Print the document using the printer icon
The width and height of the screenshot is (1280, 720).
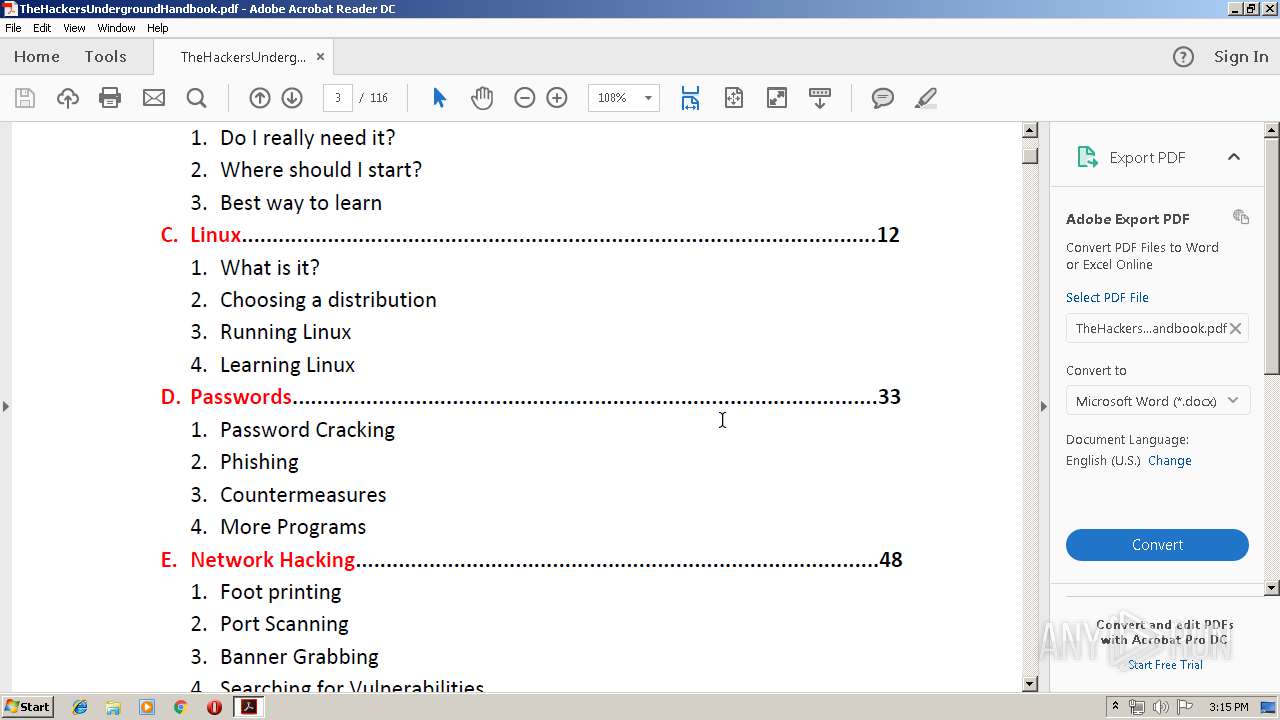pos(110,98)
